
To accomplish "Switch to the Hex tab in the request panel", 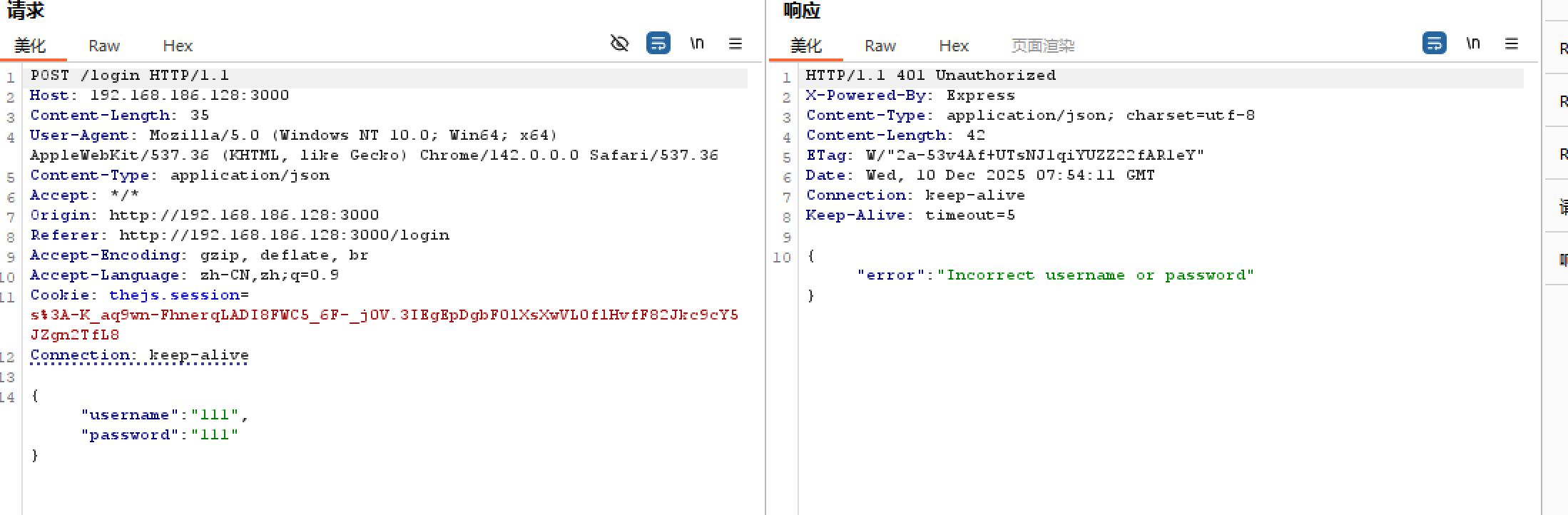I will click(178, 46).
